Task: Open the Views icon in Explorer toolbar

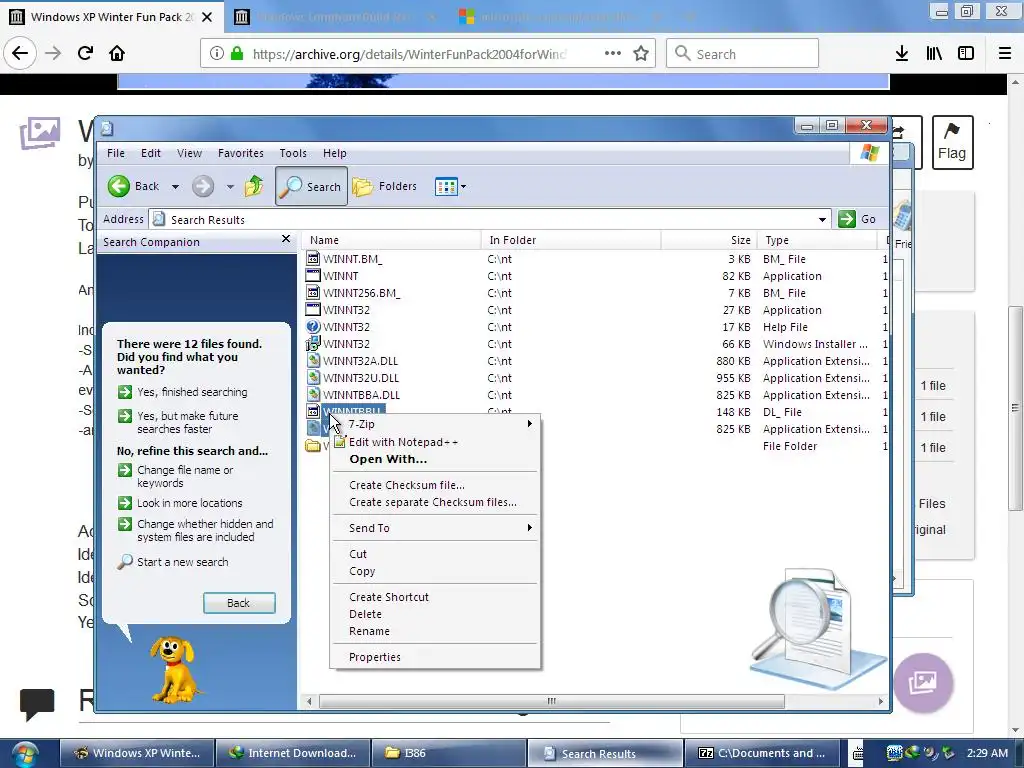Action: 446,187
